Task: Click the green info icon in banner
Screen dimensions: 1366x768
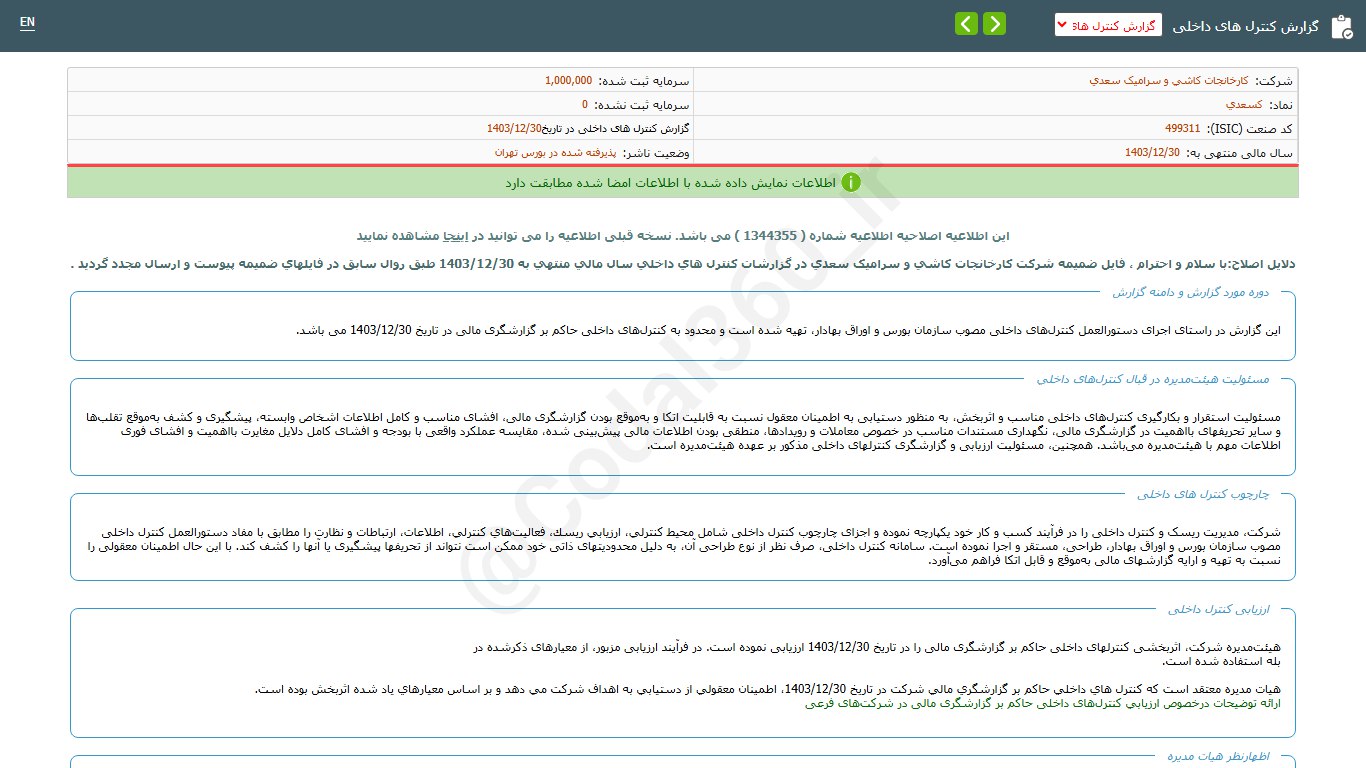Action: 851,182
